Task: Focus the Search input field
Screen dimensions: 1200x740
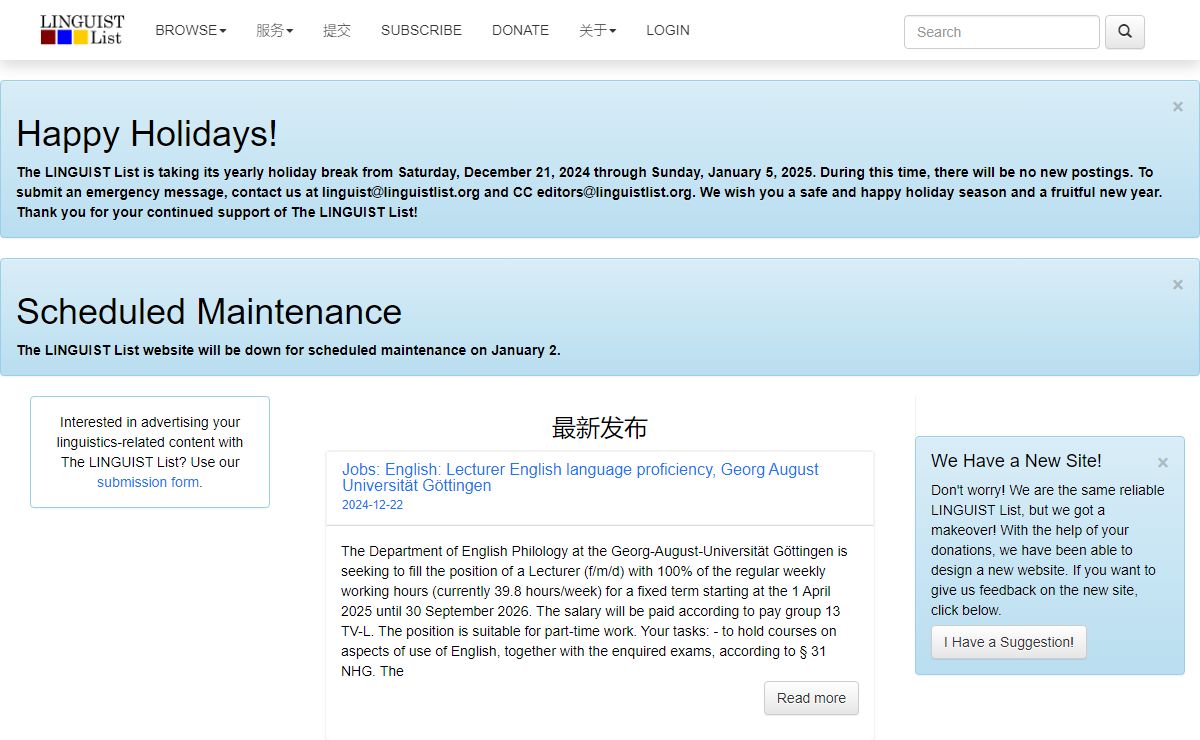Action: 1002,32
